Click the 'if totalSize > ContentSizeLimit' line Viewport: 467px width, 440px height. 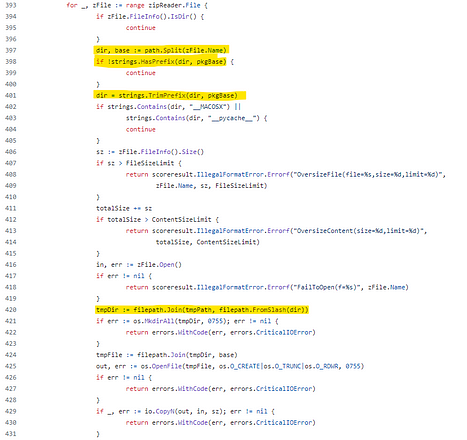point(157,220)
